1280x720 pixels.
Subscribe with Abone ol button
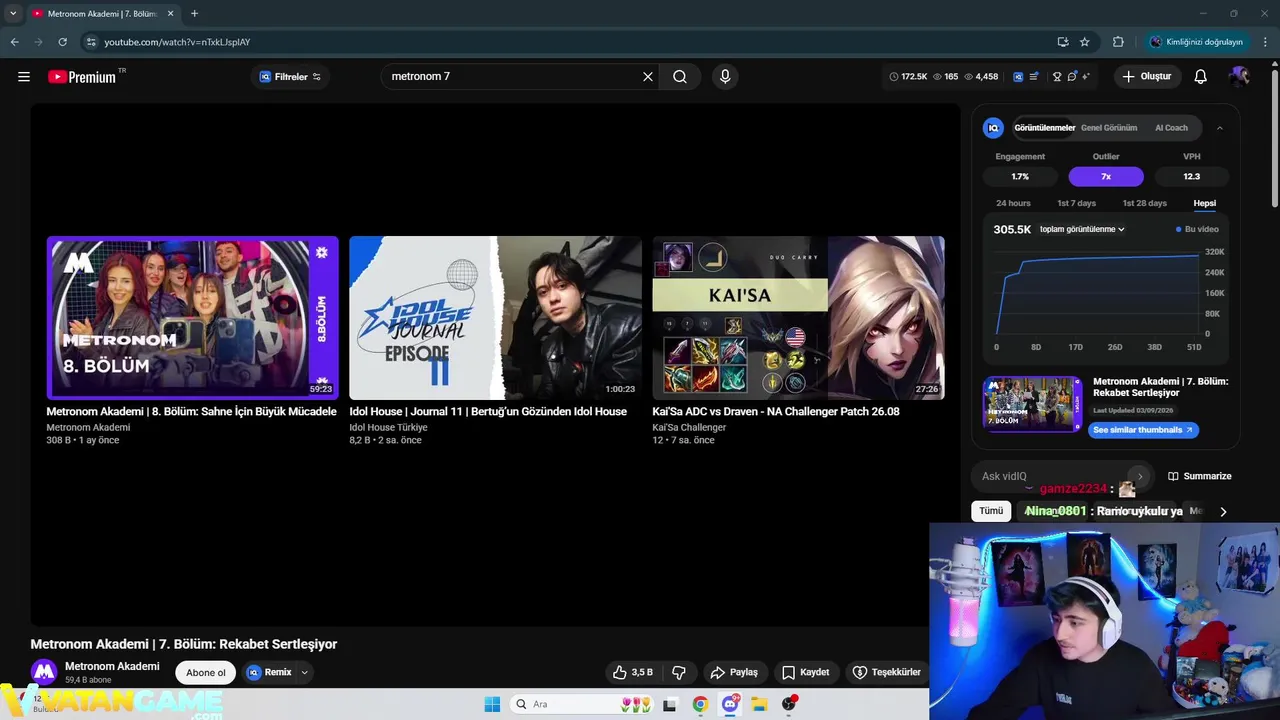click(206, 672)
